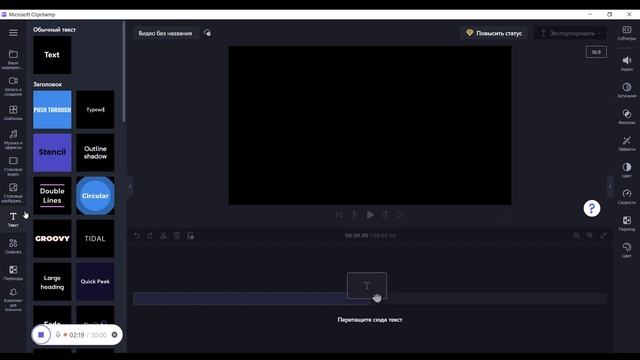640x360 pixels.
Task: Select the Text tab in sidebar
Action: pyautogui.click(x=13, y=219)
